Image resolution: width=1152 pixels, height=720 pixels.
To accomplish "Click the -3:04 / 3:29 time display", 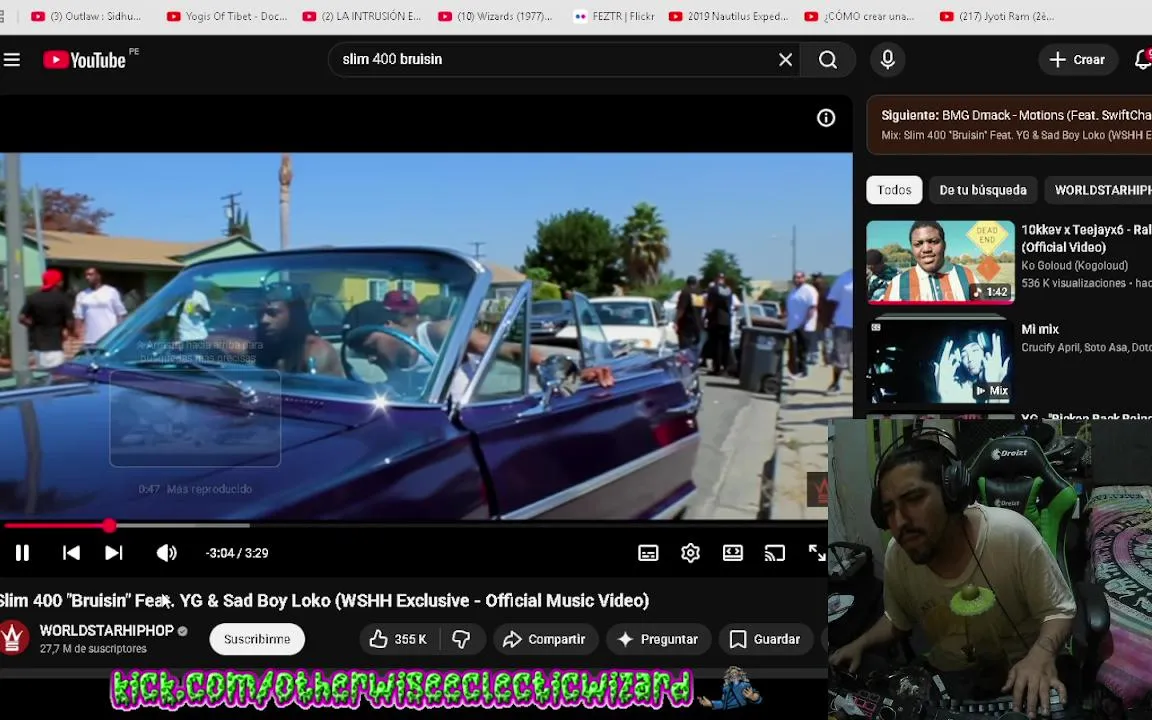I will click(x=237, y=553).
